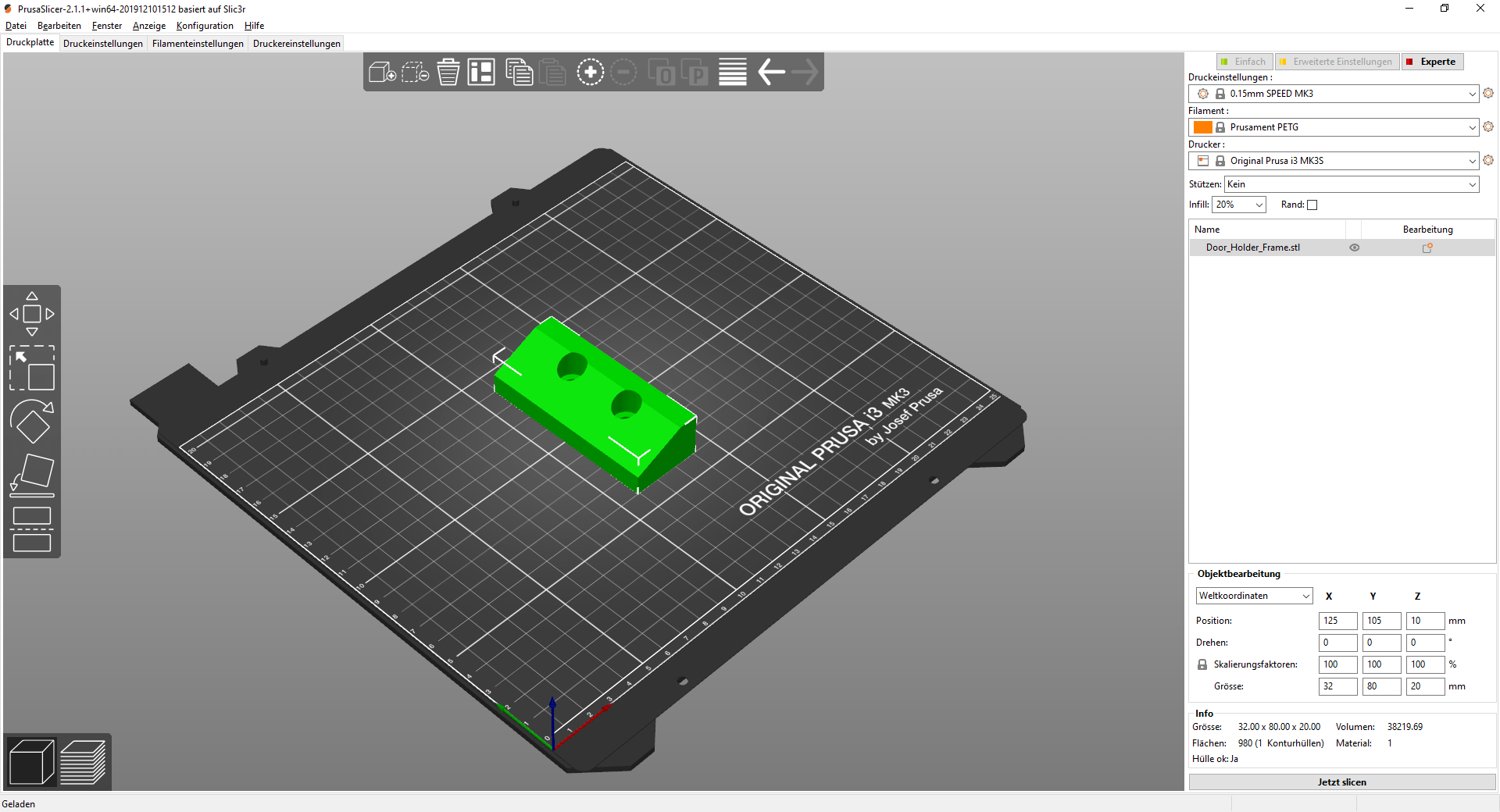Open the Konfiguration menu
1500x812 pixels.
coord(205,26)
